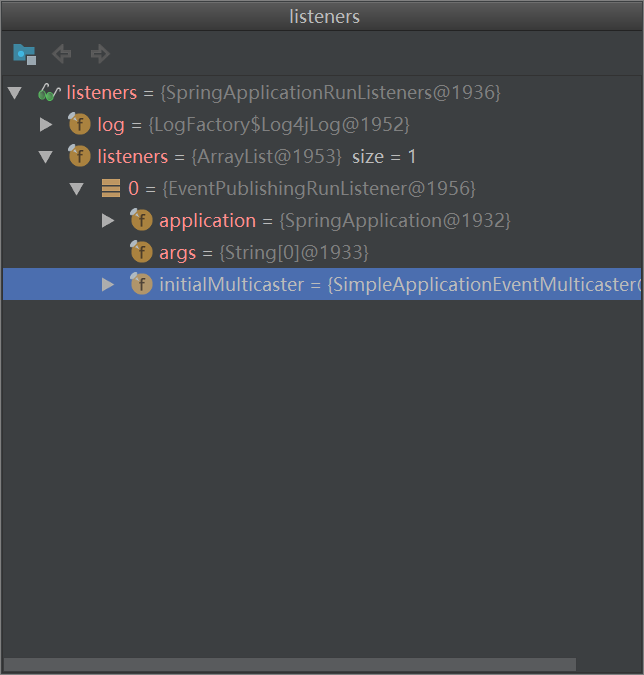Click the args field name

(177, 253)
